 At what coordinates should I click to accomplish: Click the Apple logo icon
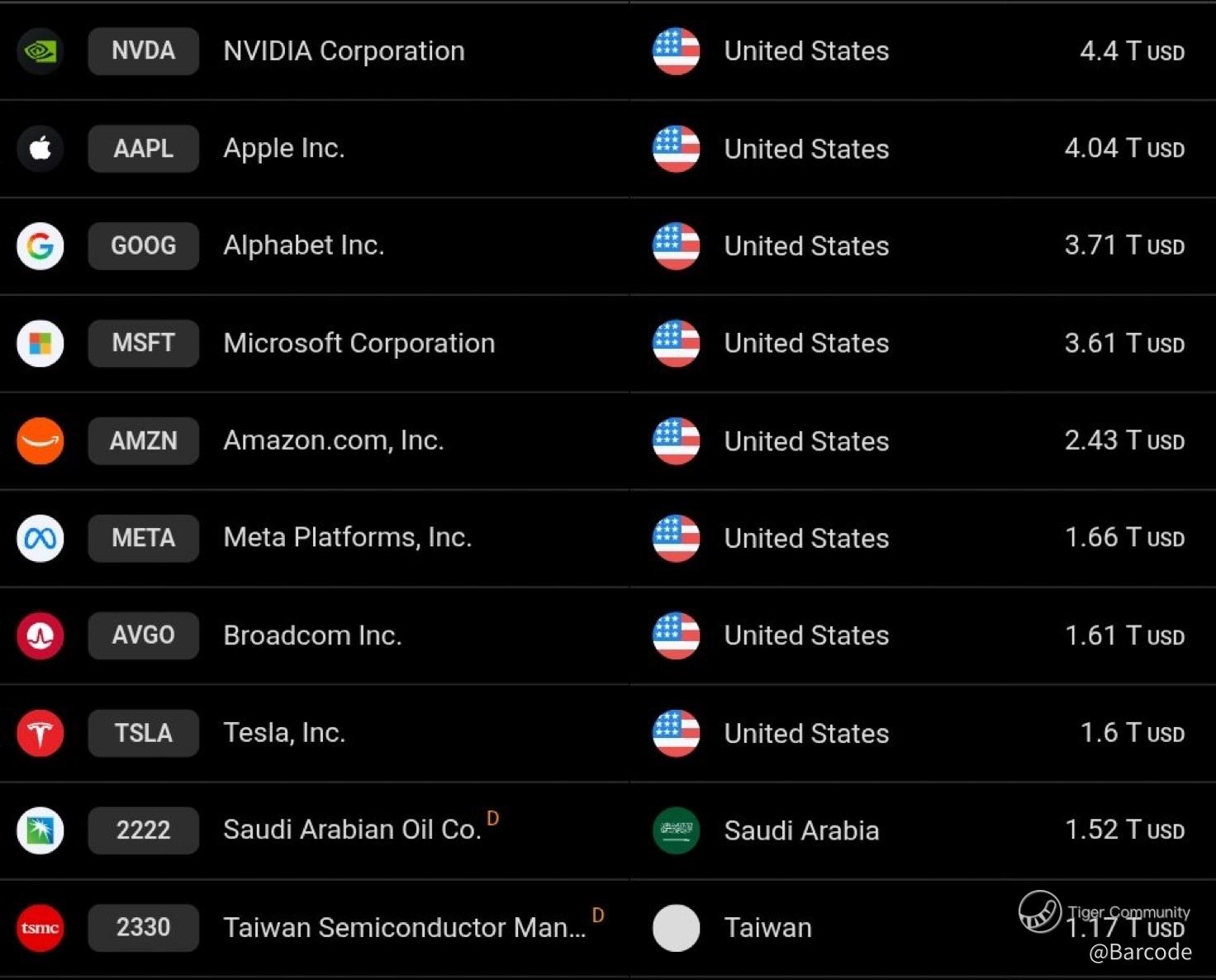pyautogui.click(x=40, y=149)
